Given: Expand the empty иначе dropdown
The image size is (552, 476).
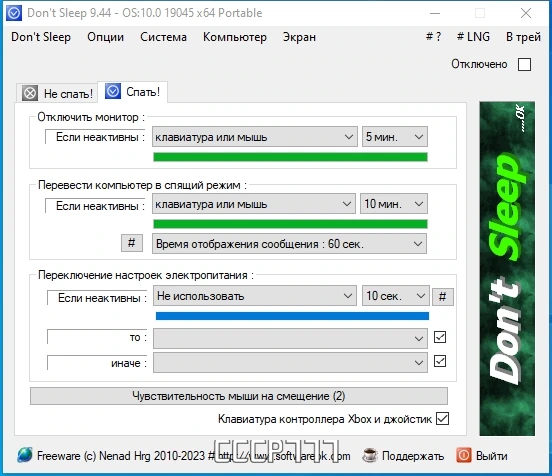Looking at the screenshot, I should [x=290, y=362].
